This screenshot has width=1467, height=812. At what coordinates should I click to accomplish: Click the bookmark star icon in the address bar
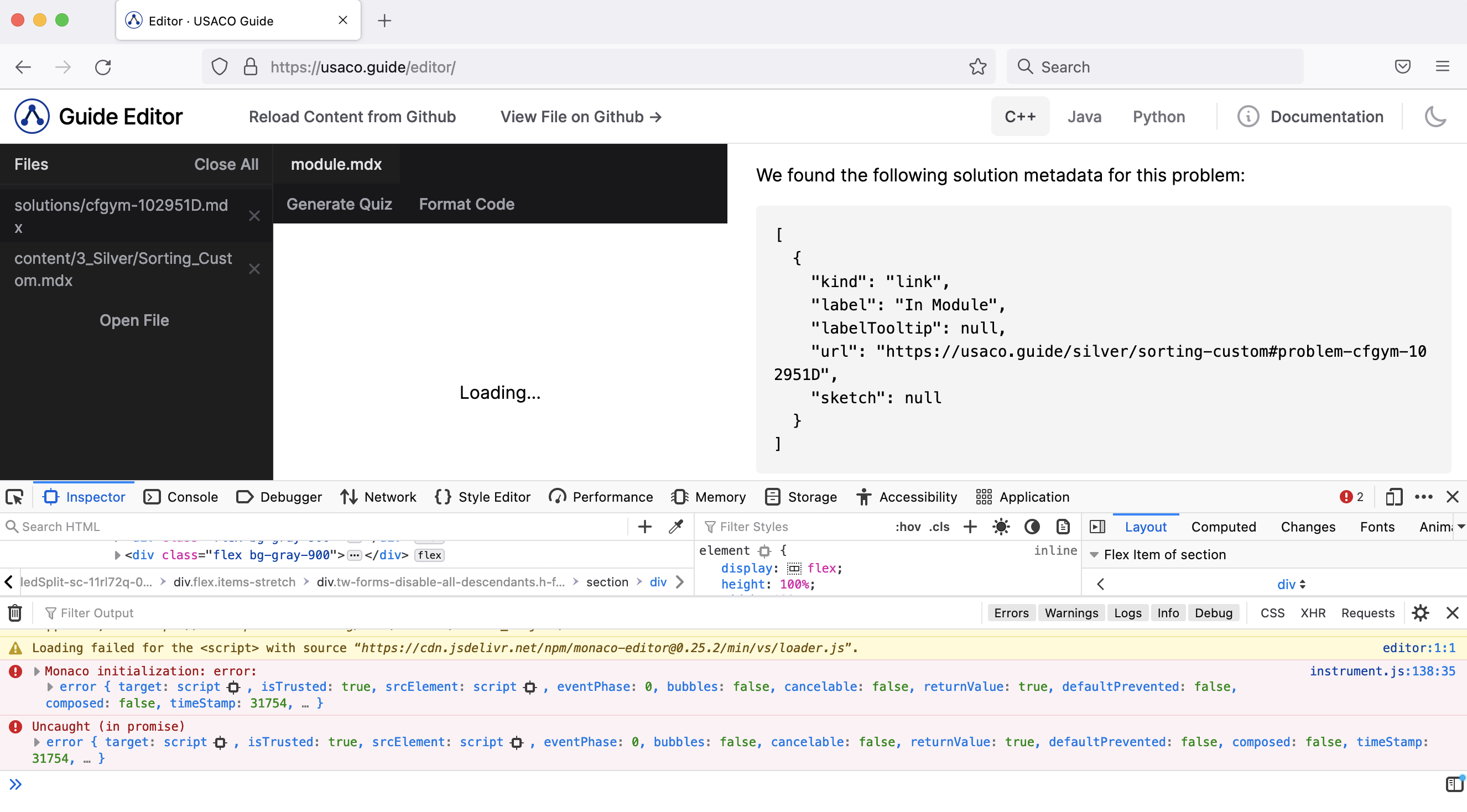(977, 66)
